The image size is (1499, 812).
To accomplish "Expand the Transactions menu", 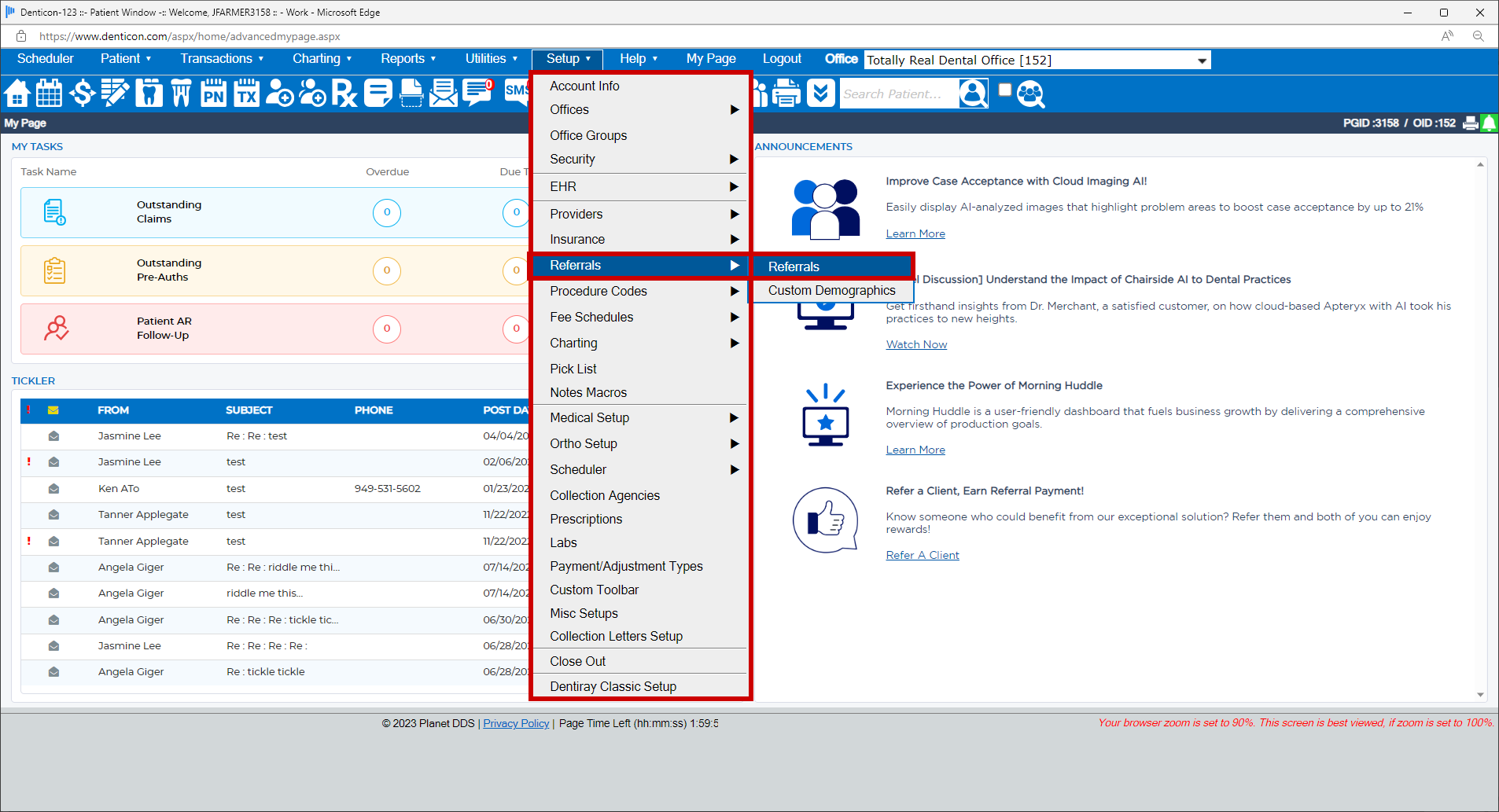I will [x=222, y=59].
